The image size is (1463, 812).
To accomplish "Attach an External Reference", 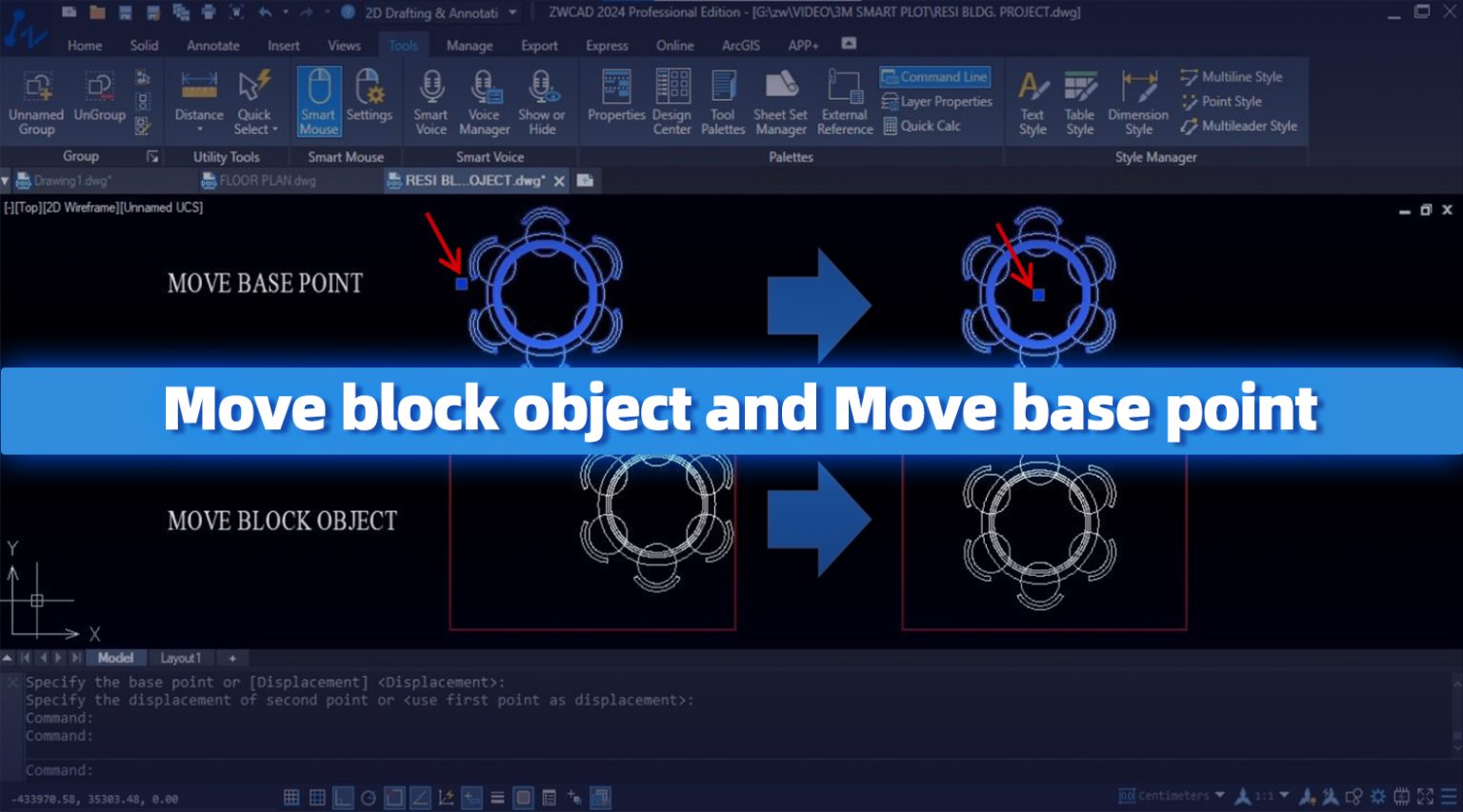I will (844, 100).
